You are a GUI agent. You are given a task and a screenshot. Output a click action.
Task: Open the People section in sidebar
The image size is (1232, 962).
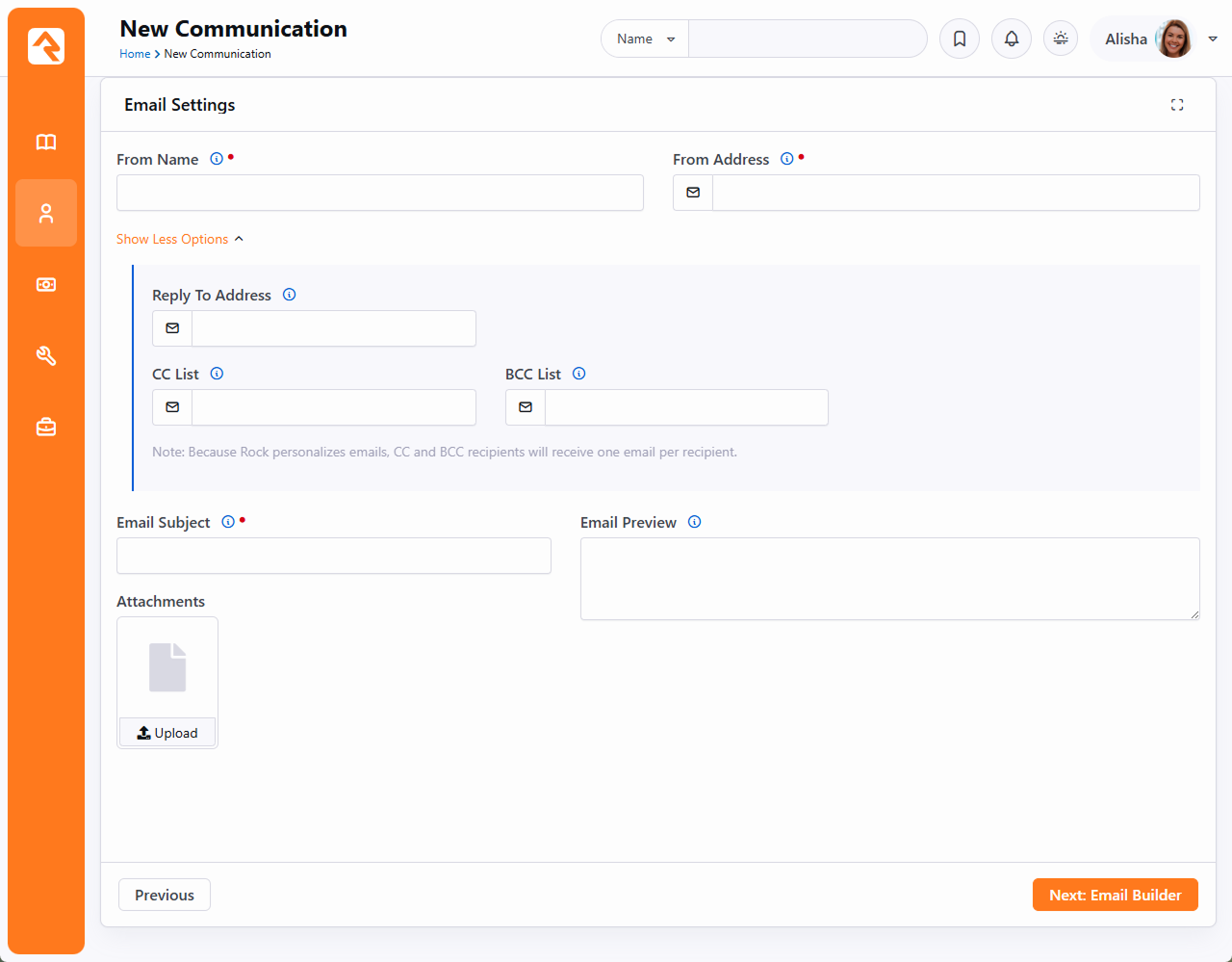pos(46,214)
